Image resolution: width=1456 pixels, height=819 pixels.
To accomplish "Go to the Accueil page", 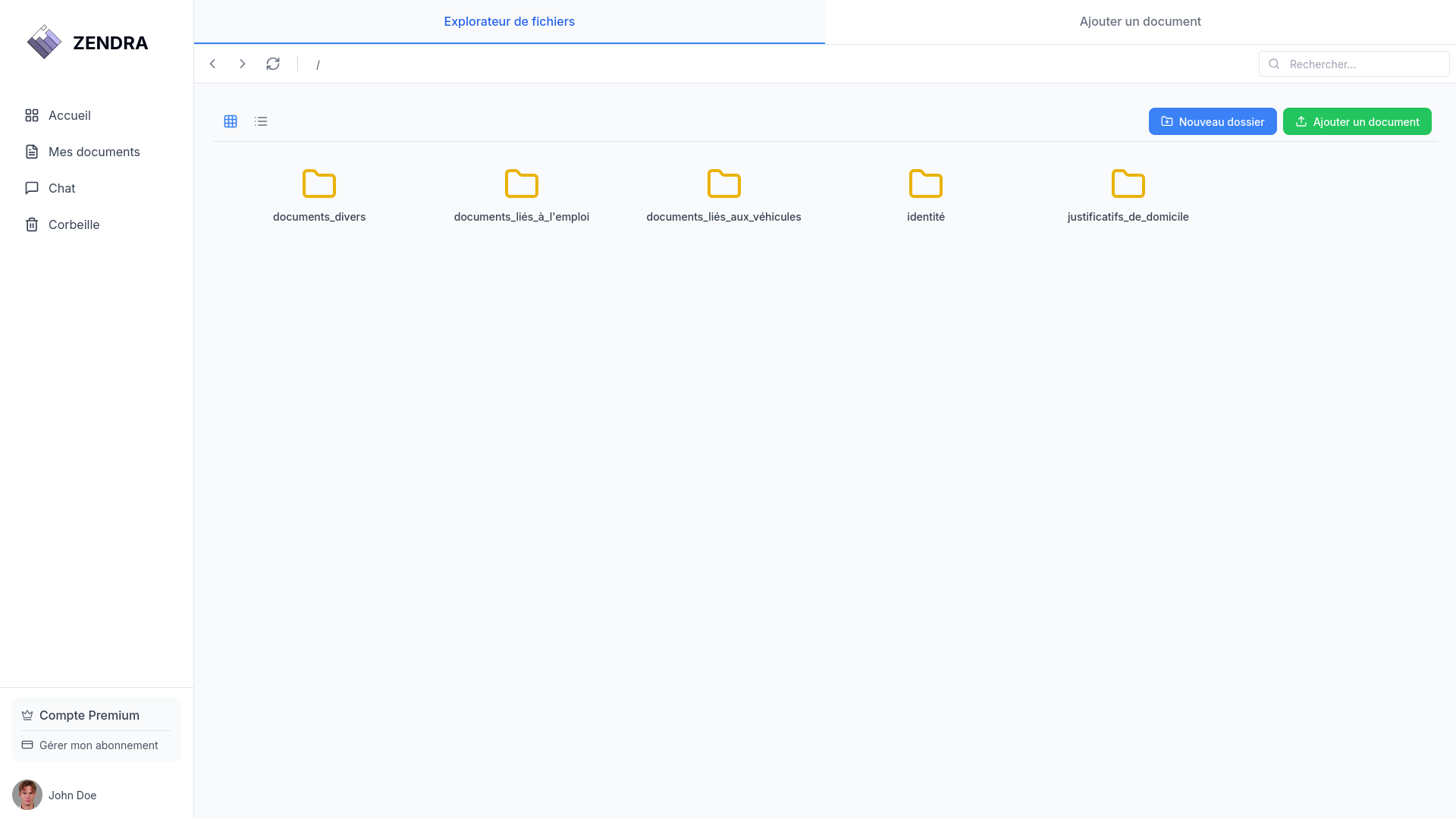I will 69,115.
